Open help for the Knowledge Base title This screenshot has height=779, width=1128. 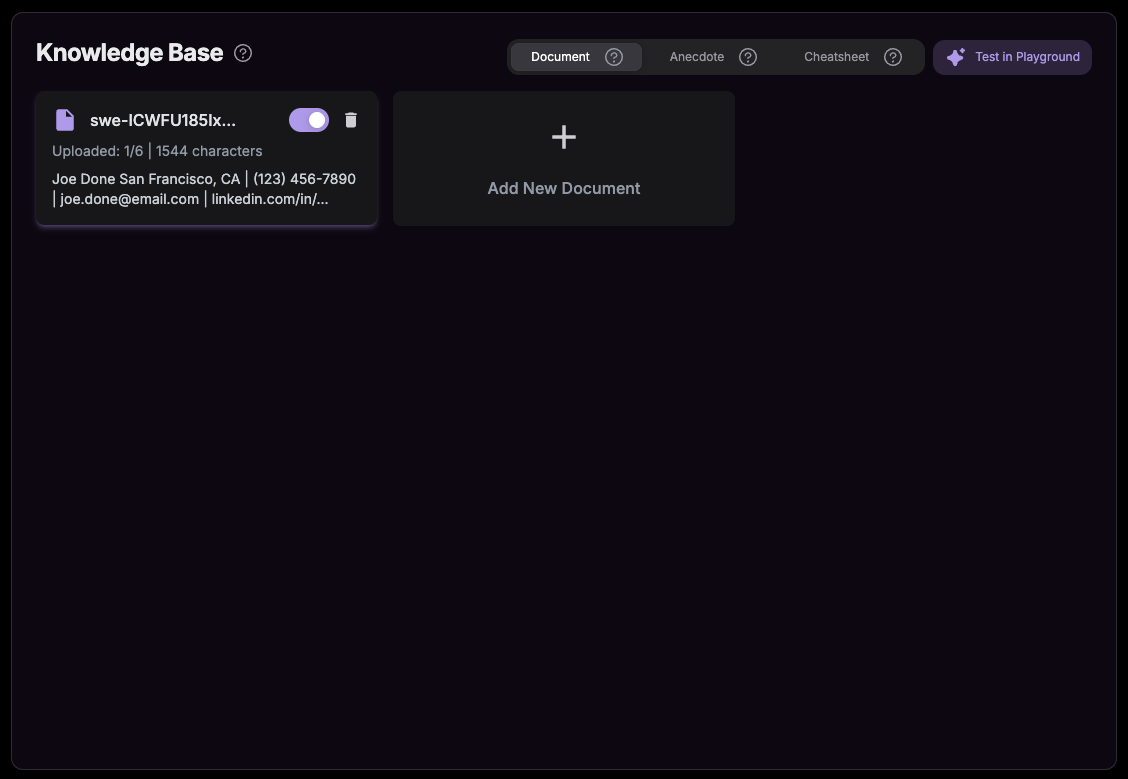tap(242, 53)
